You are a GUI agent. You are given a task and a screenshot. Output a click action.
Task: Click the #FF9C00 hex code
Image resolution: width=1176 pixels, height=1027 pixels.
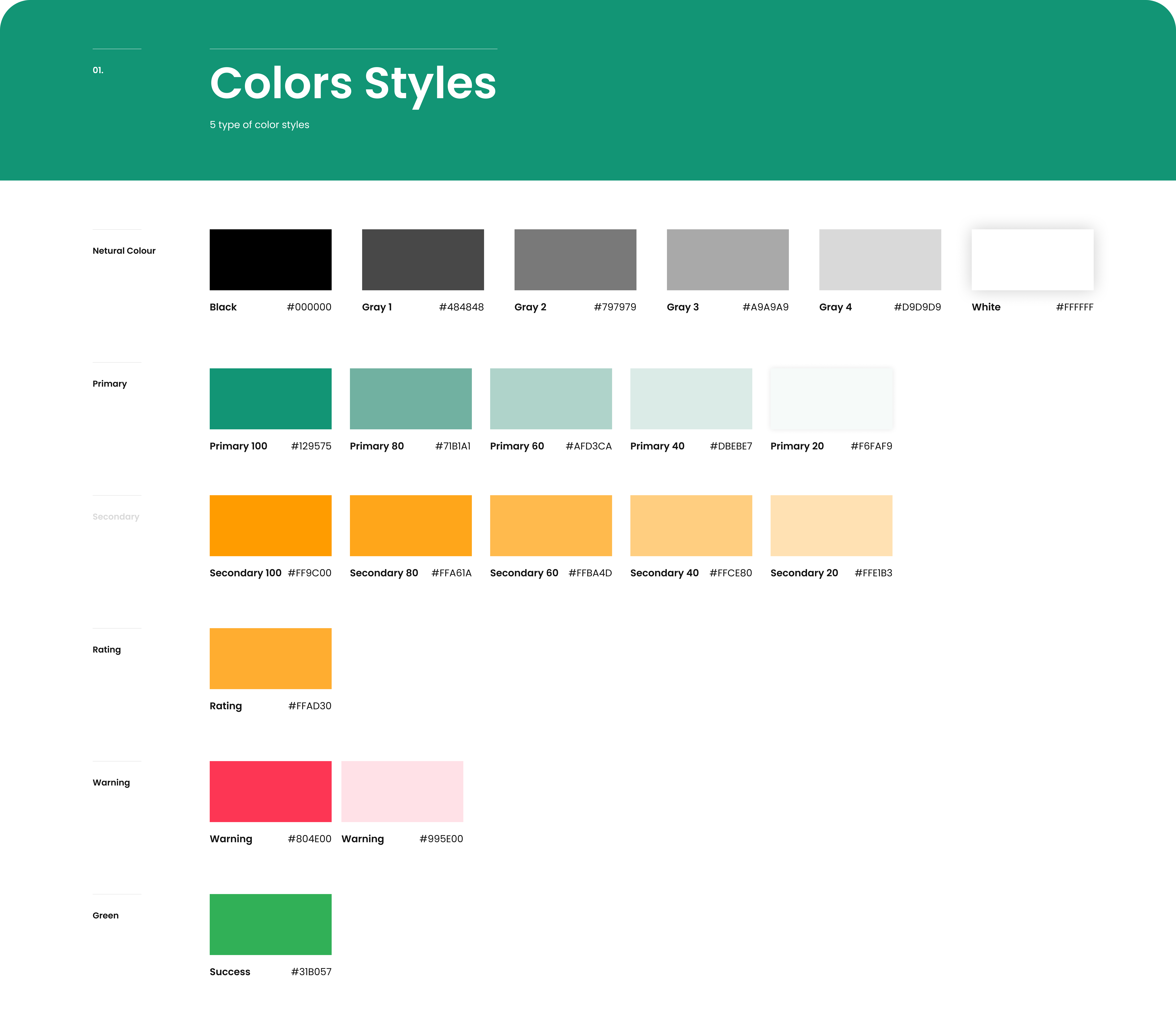tap(309, 573)
